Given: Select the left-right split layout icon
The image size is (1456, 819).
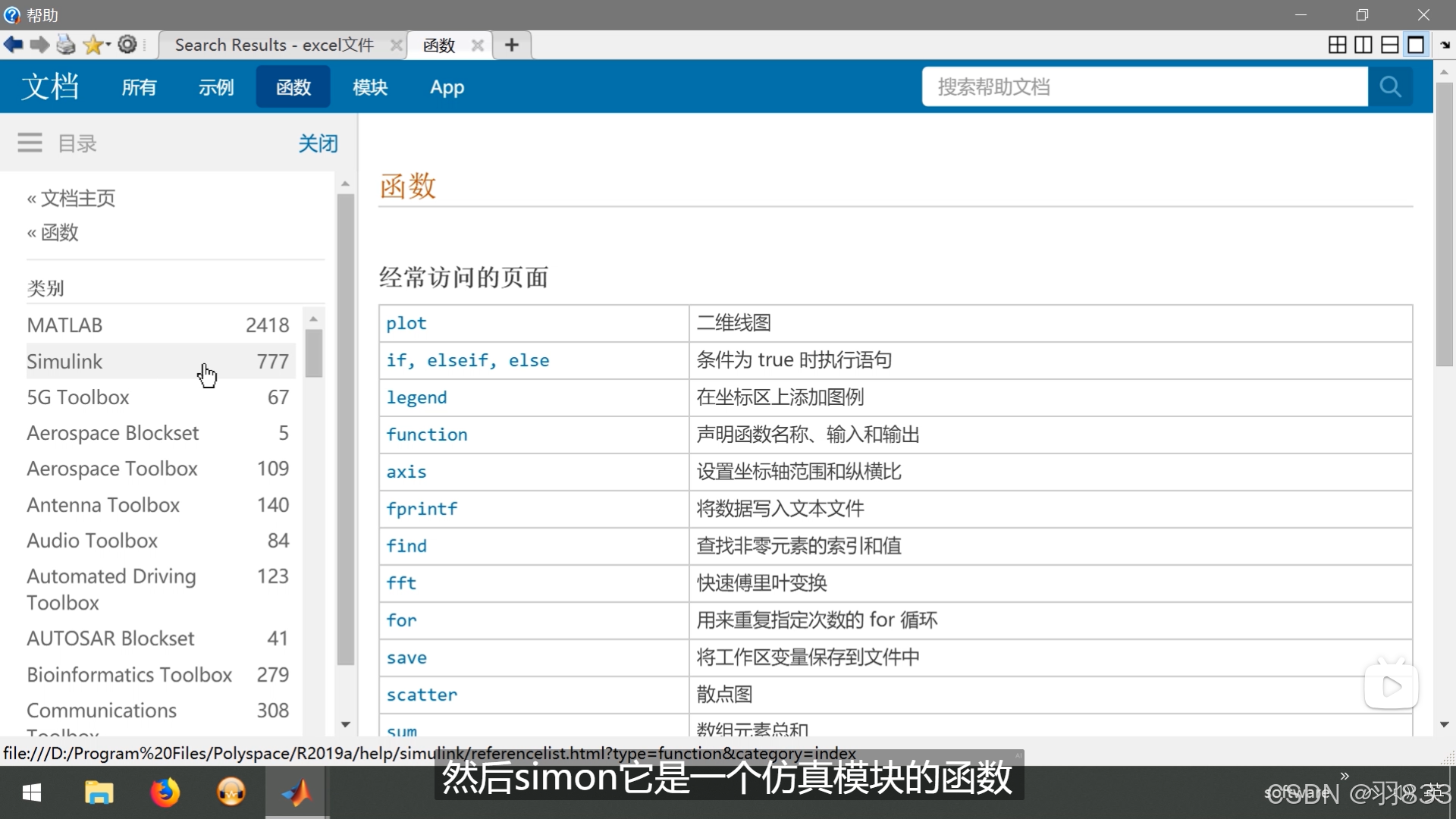Looking at the screenshot, I should [1363, 45].
